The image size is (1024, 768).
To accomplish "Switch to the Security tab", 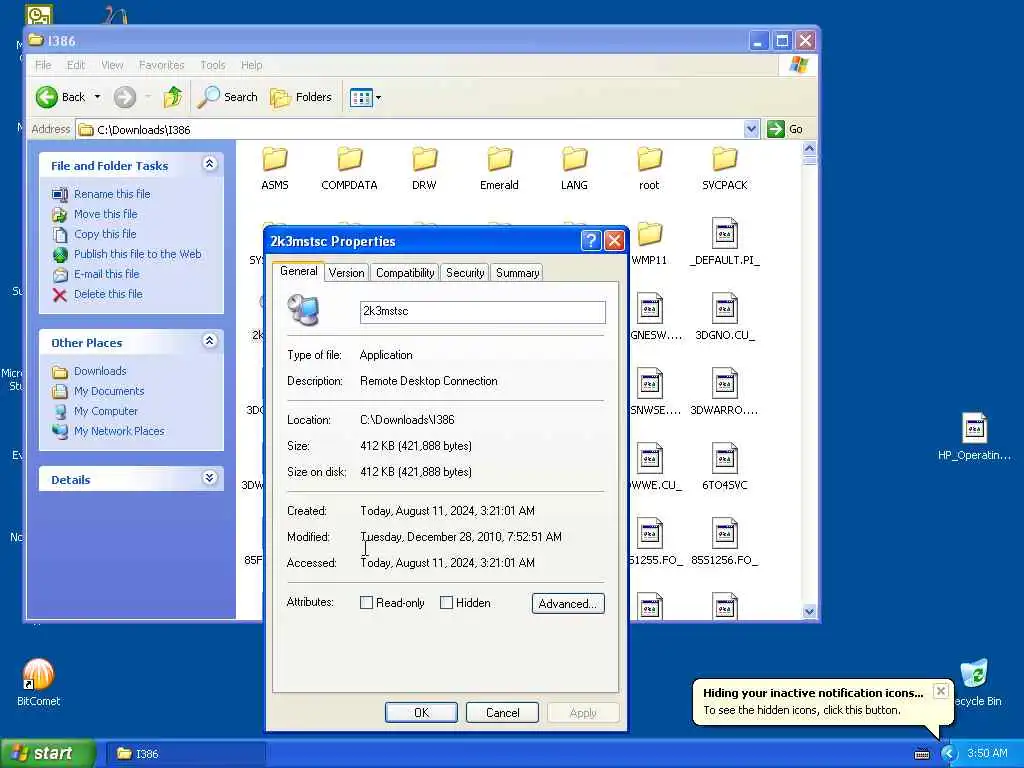I will point(465,273).
